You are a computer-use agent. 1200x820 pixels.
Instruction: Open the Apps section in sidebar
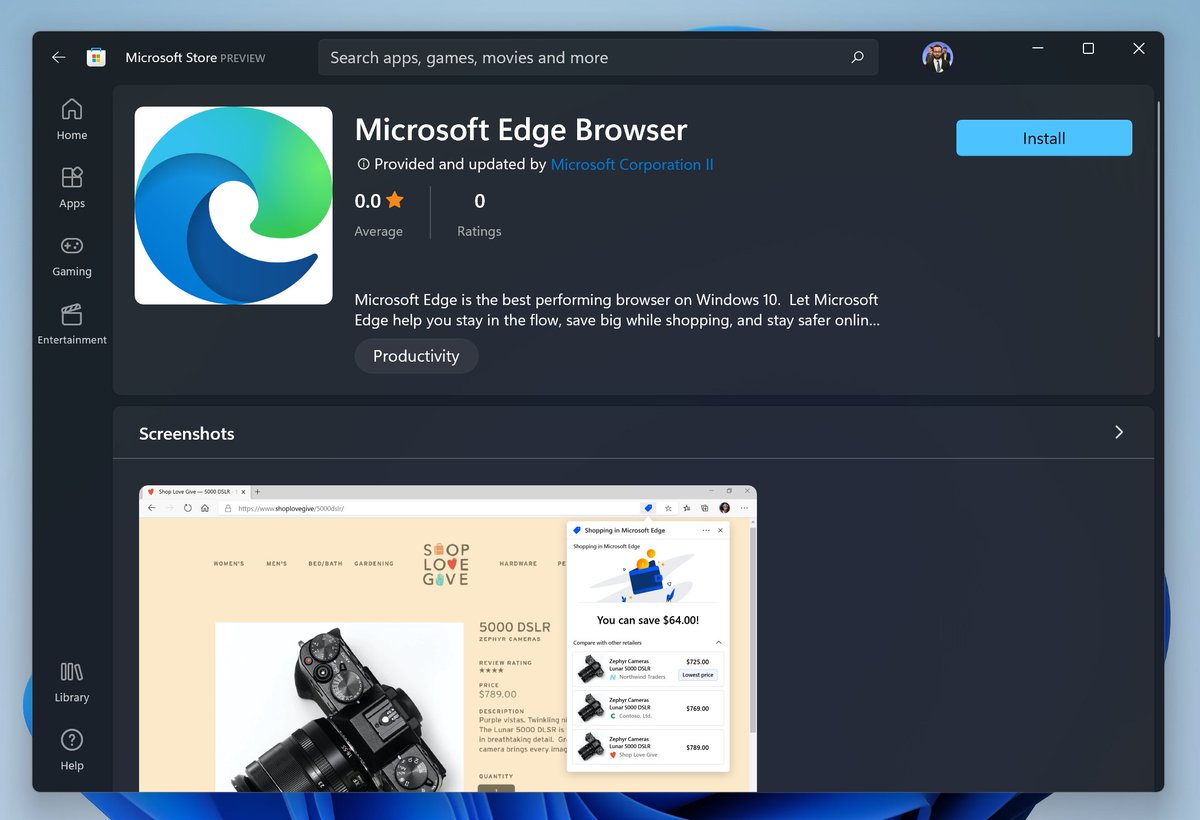[x=72, y=187]
